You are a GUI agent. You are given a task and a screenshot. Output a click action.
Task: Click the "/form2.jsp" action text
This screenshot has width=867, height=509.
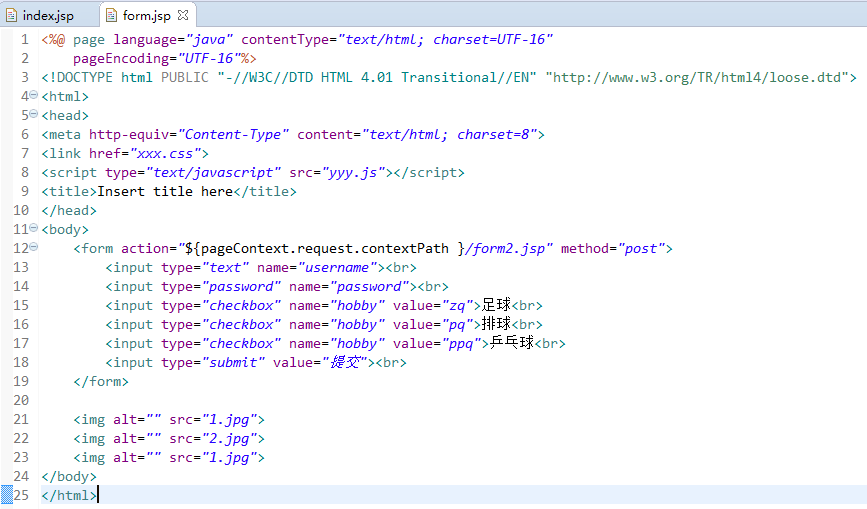pyautogui.click(x=505, y=249)
